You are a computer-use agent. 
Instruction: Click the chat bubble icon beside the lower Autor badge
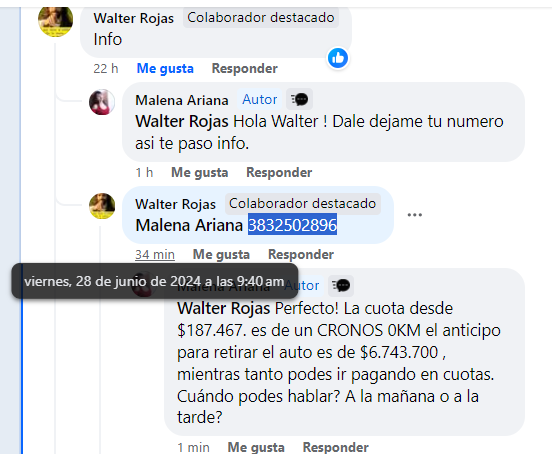pyautogui.click(x=341, y=285)
